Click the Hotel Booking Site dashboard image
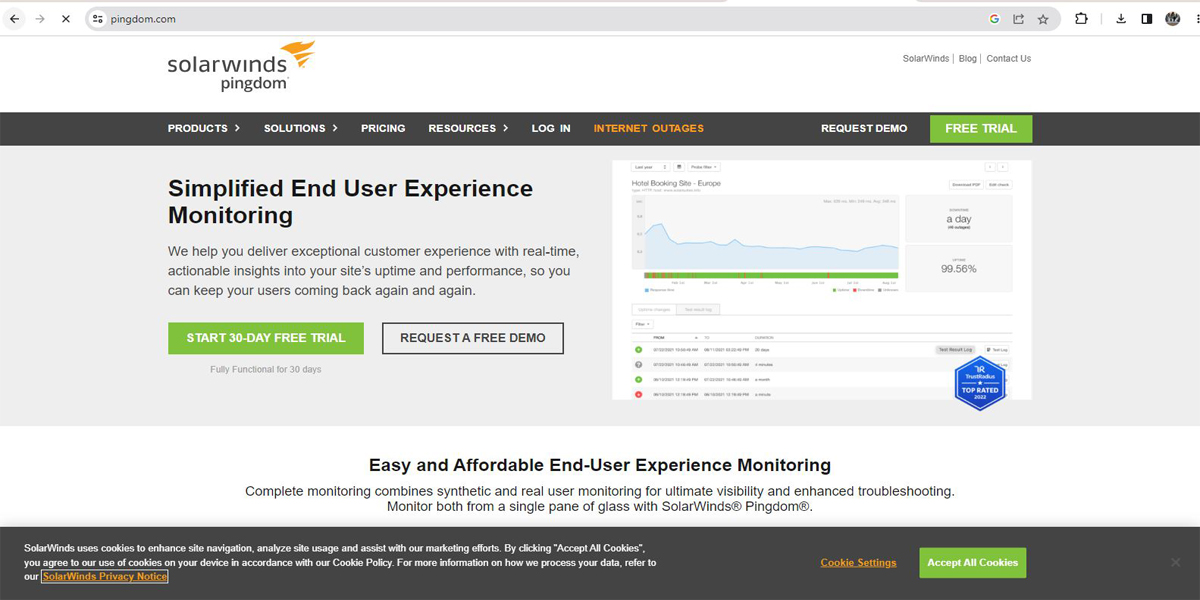1200x600 pixels. [x=822, y=280]
